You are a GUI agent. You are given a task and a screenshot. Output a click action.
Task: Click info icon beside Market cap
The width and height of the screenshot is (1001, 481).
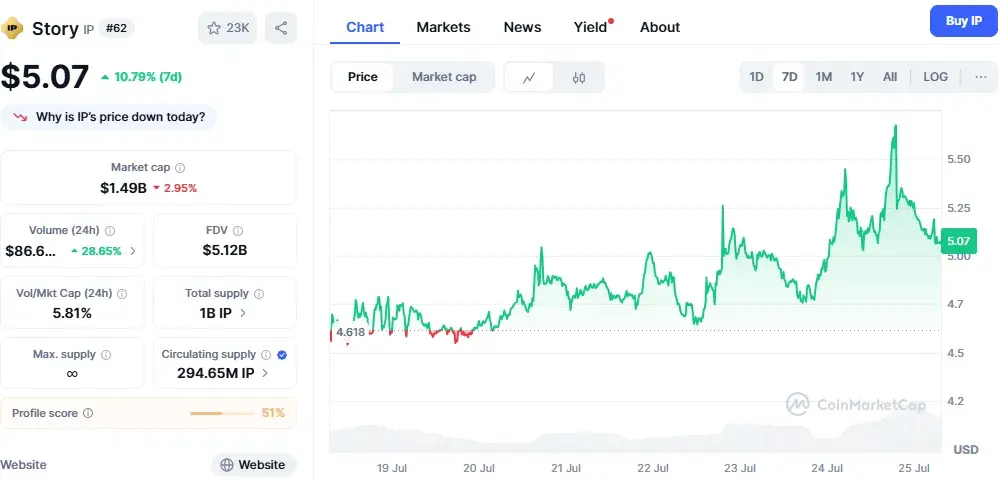(180, 167)
